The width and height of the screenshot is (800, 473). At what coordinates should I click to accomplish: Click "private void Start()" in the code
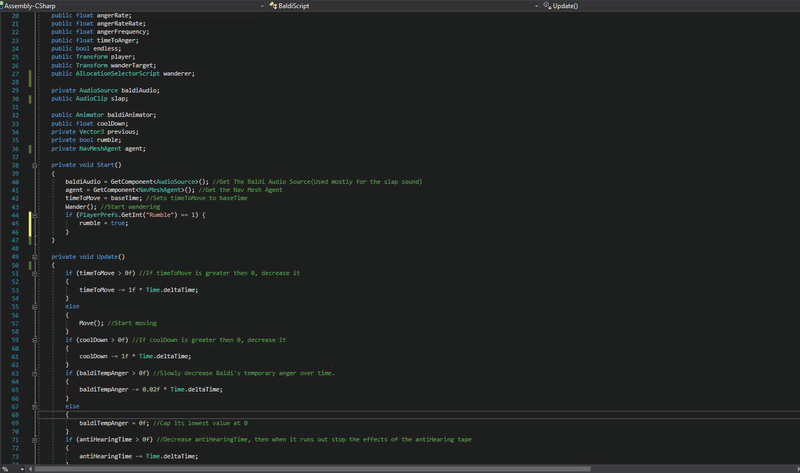pos(86,165)
